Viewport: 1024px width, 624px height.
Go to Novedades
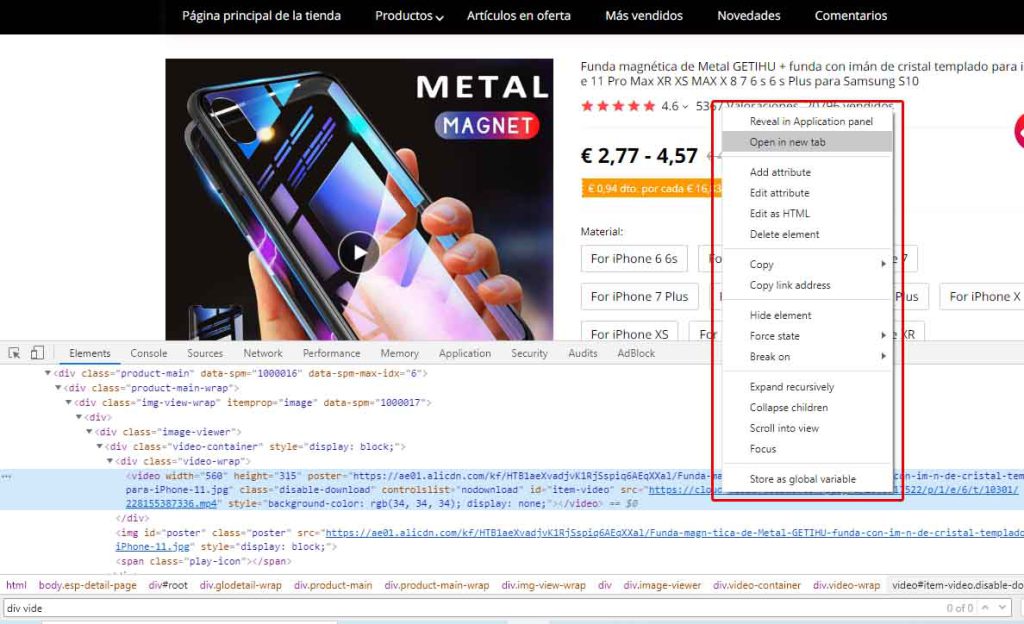click(748, 16)
